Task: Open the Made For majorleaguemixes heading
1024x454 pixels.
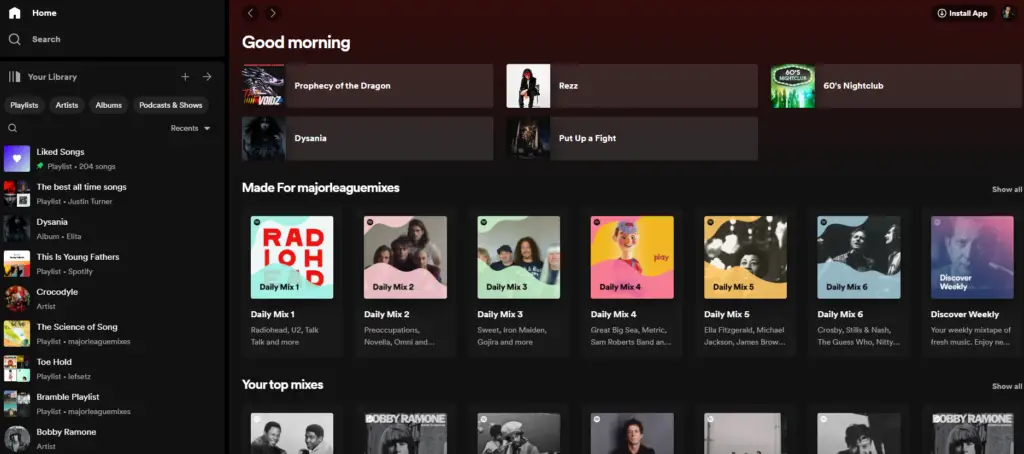Action: 321,187
